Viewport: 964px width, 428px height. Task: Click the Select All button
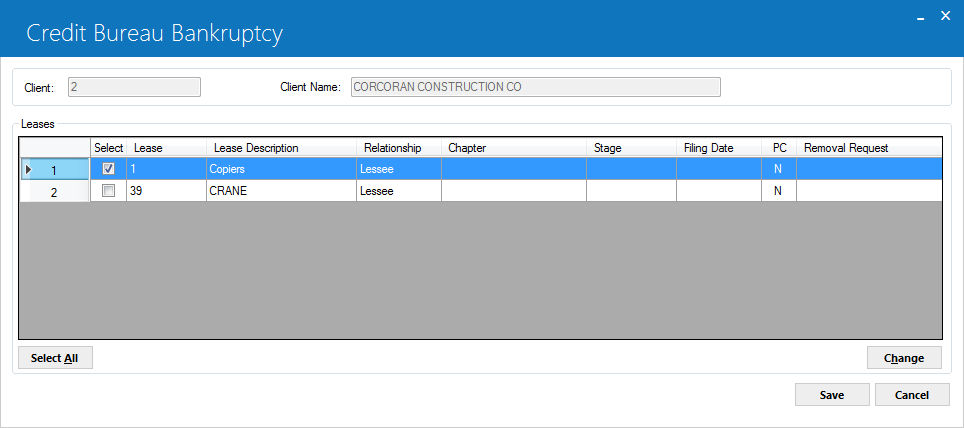coord(55,358)
